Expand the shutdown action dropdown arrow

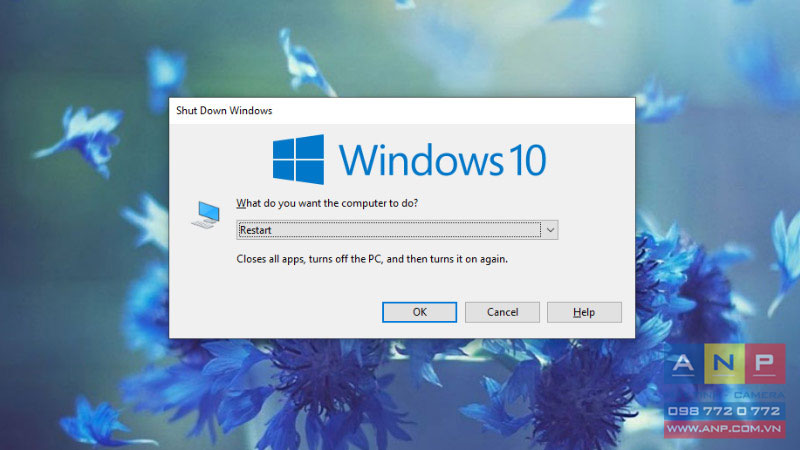pyautogui.click(x=550, y=230)
